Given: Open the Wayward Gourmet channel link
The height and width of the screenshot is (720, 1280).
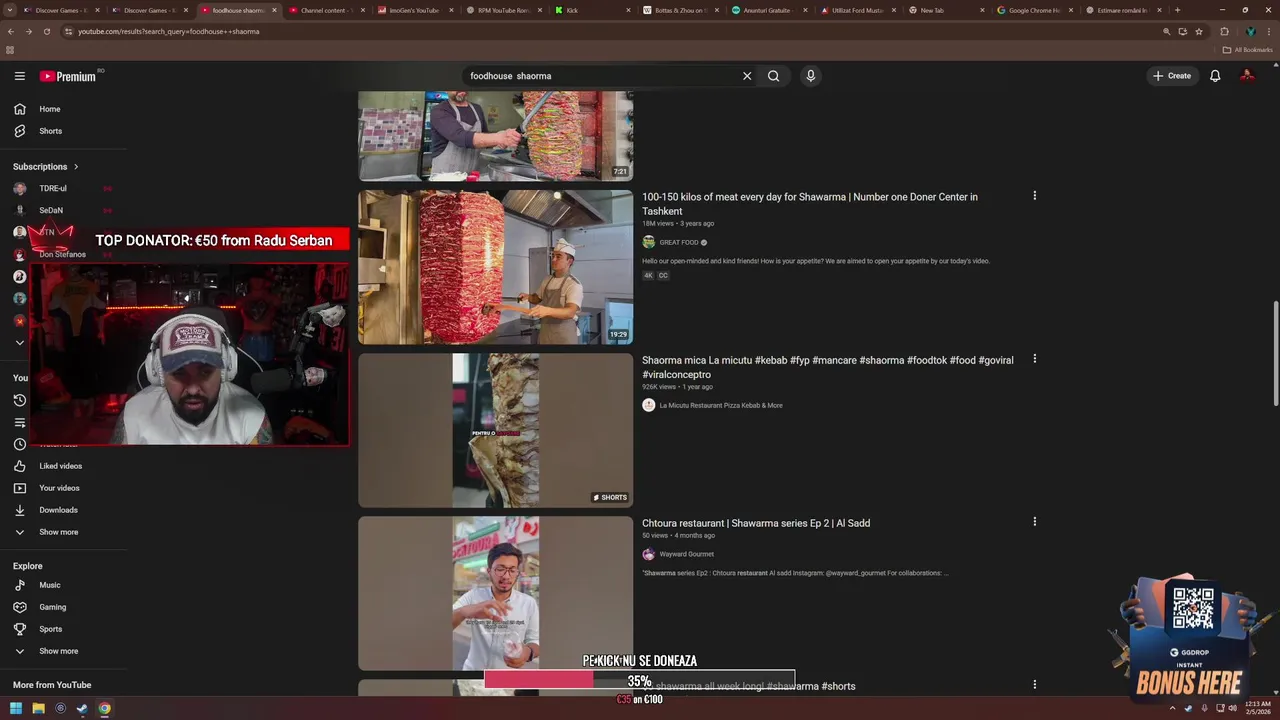Looking at the screenshot, I should coord(686,554).
